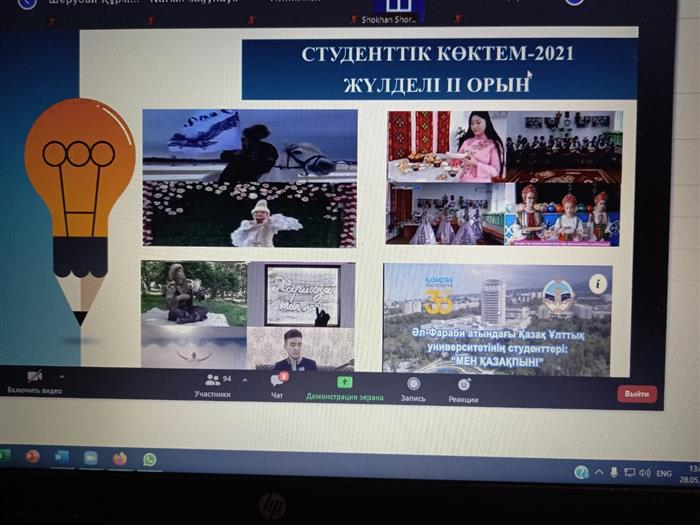The width and height of the screenshot is (700, 525).
Task: Click the help question mark tray icon
Action: (x=581, y=472)
